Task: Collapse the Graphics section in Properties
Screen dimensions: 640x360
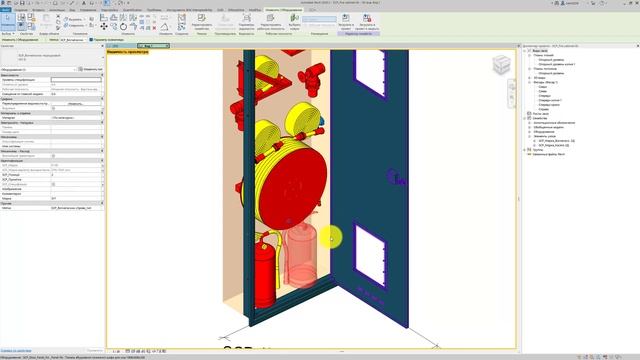Action: click(x=102, y=99)
